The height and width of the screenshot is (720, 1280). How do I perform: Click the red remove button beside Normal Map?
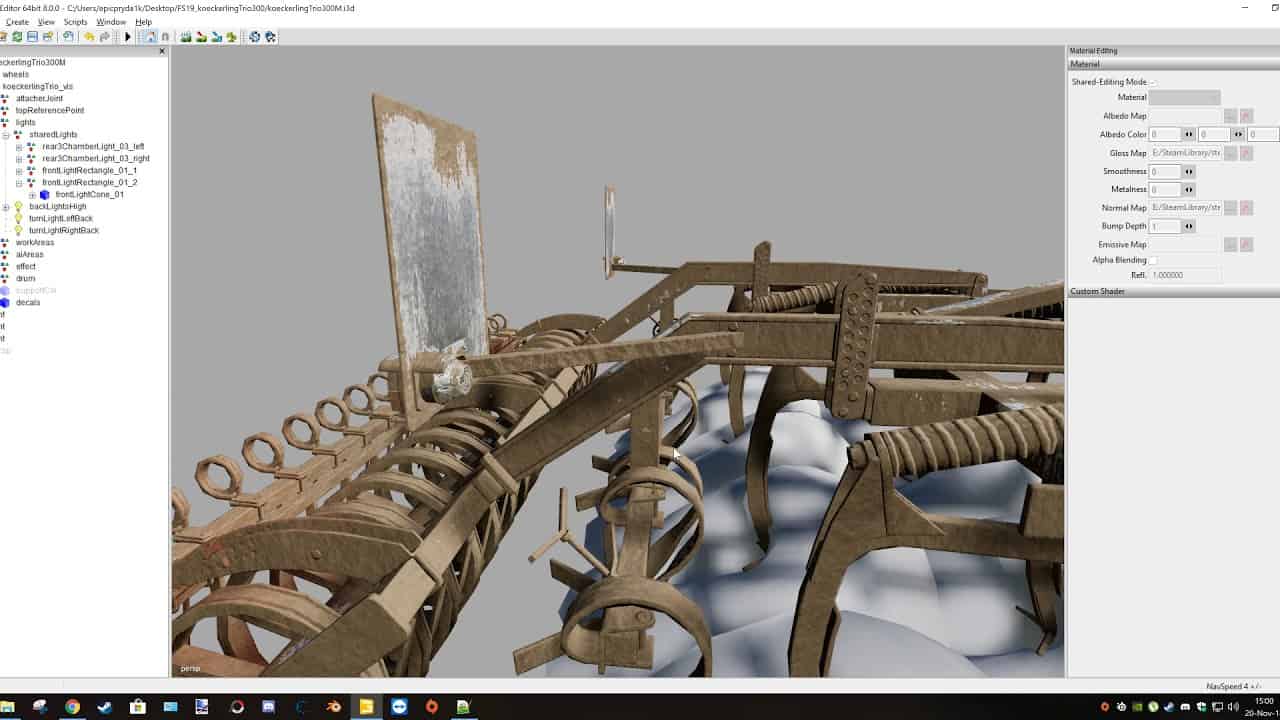click(x=1246, y=208)
